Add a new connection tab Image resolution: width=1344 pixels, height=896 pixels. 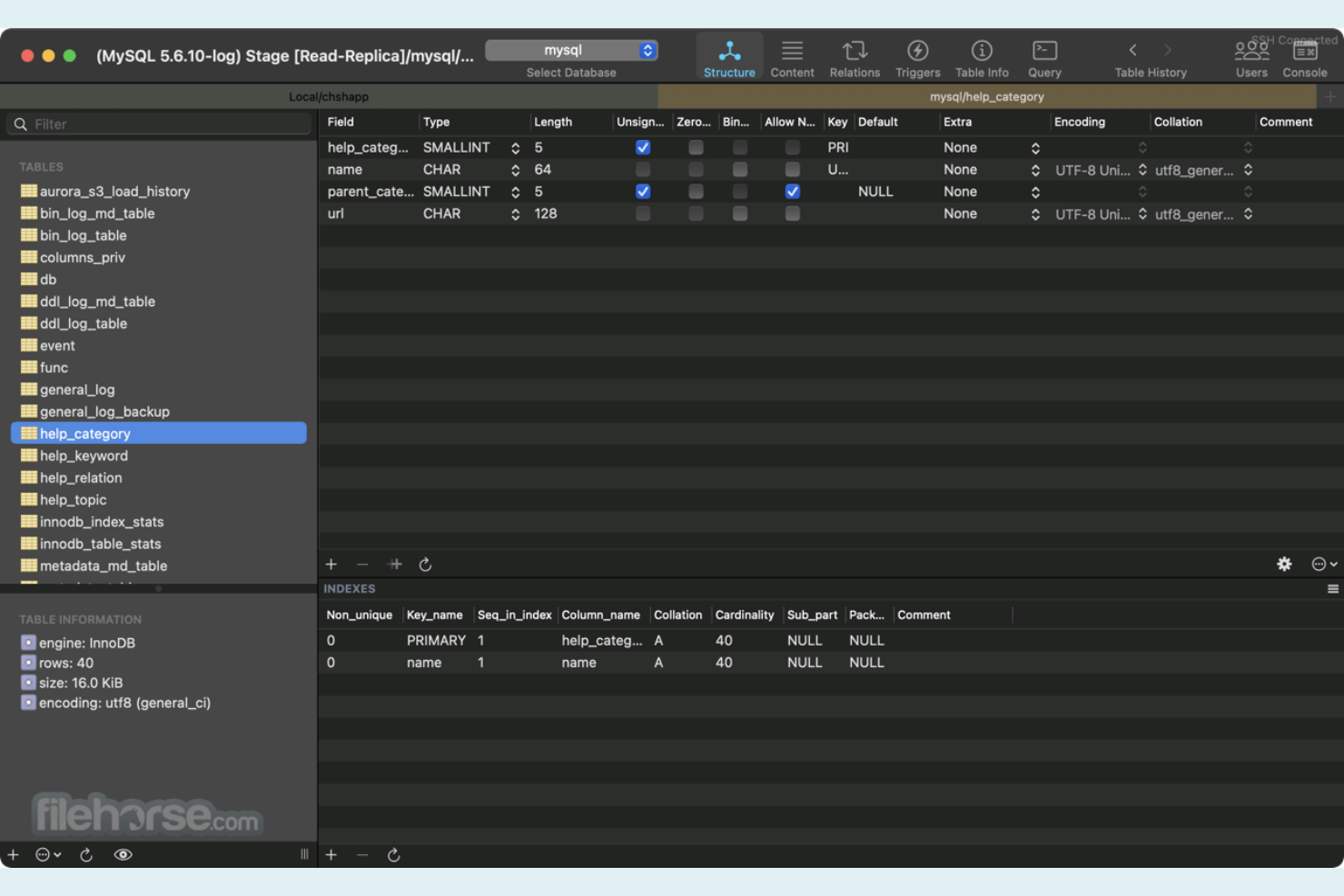click(1330, 96)
